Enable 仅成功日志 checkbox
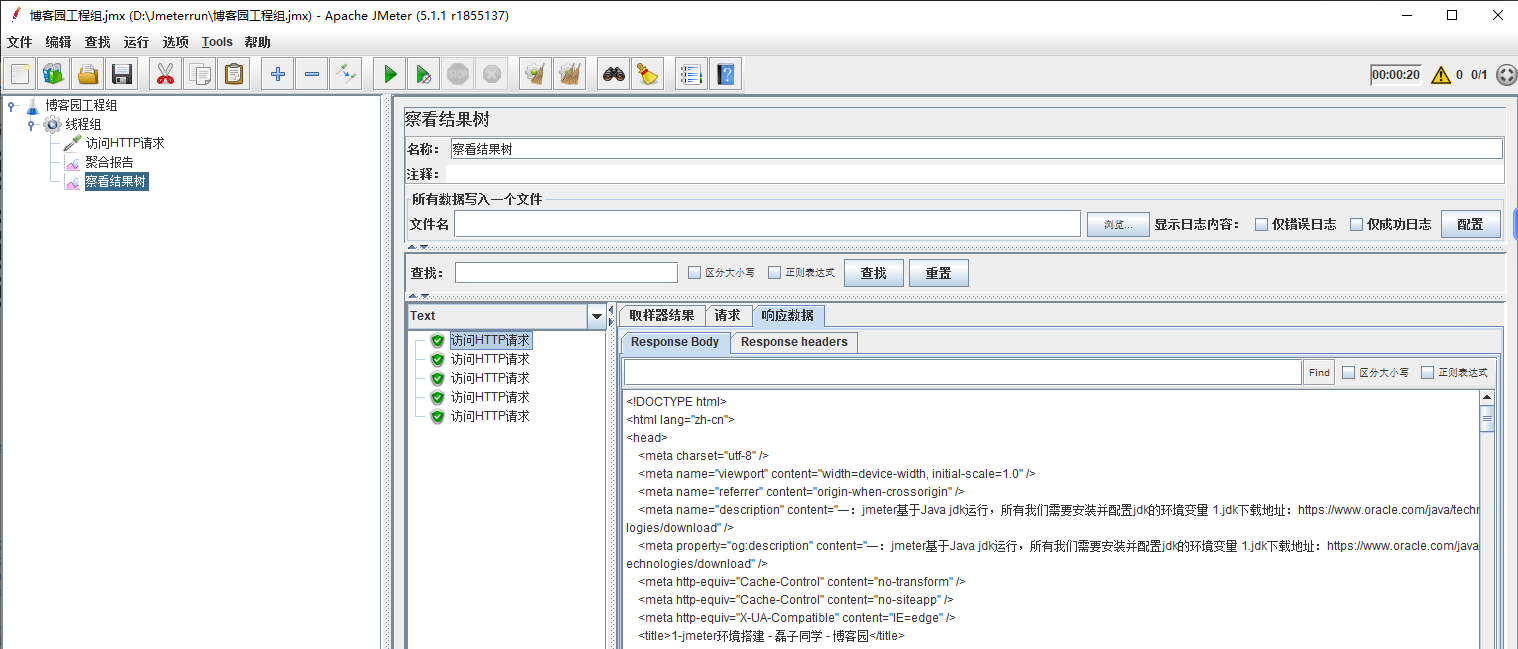Image resolution: width=1518 pixels, height=649 pixels. 1357,224
